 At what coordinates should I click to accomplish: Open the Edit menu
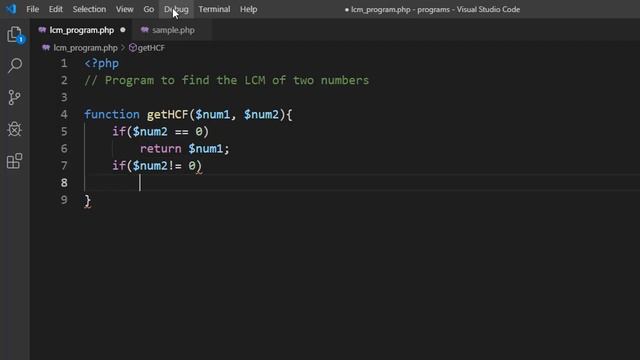pyautogui.click(x=56, y=9)
